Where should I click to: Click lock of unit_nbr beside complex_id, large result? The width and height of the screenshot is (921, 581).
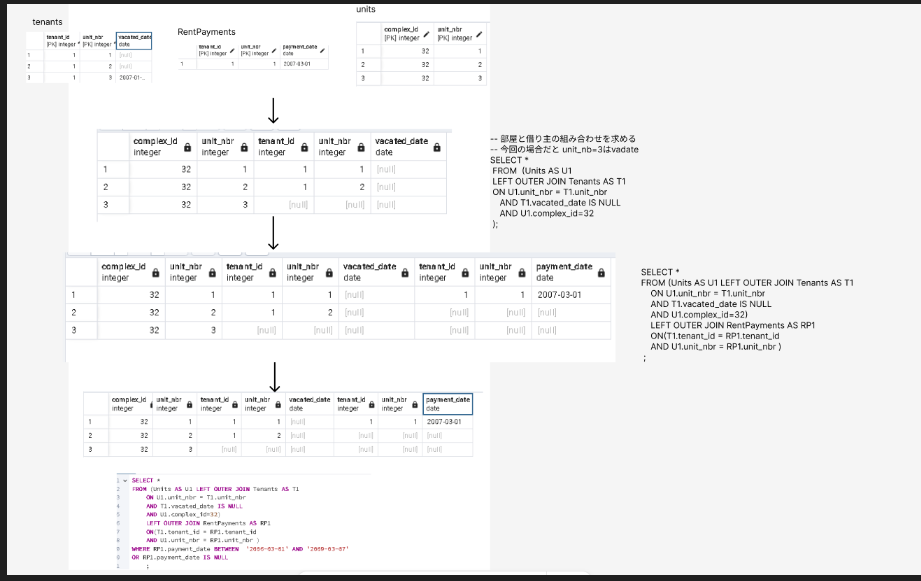tap(212, 273)
